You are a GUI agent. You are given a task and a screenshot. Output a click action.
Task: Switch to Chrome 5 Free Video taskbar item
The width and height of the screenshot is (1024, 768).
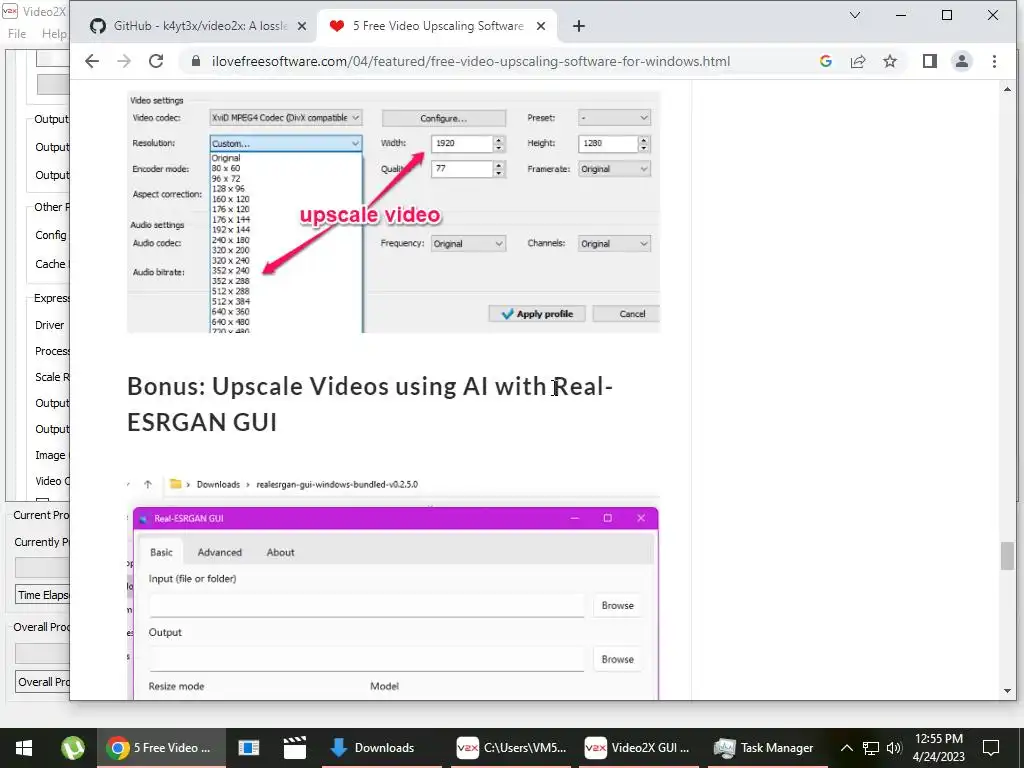161,748
